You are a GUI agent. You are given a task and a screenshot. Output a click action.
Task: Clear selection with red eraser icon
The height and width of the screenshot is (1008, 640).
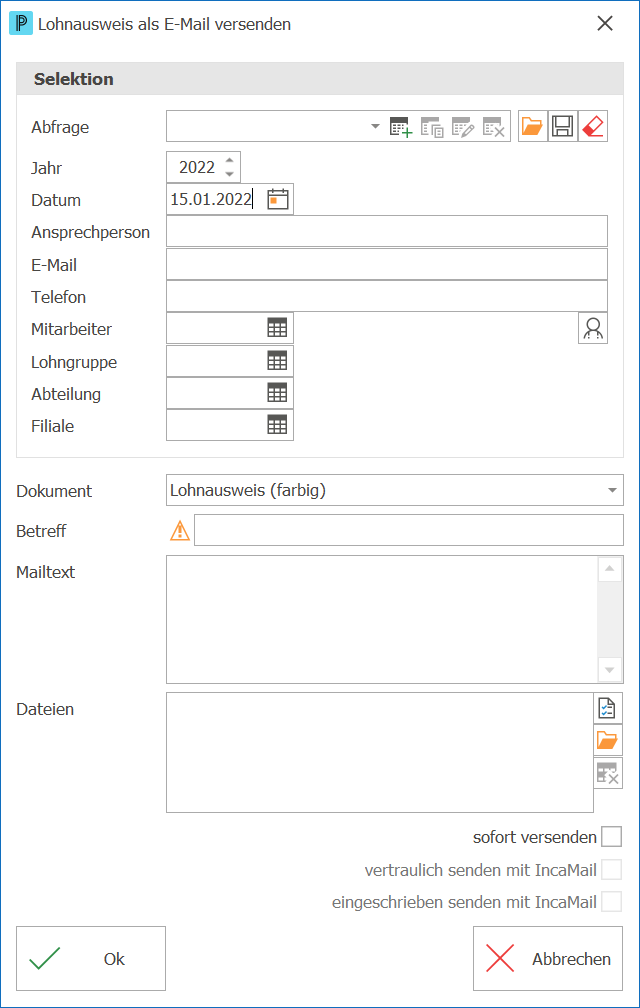(592, 126)
